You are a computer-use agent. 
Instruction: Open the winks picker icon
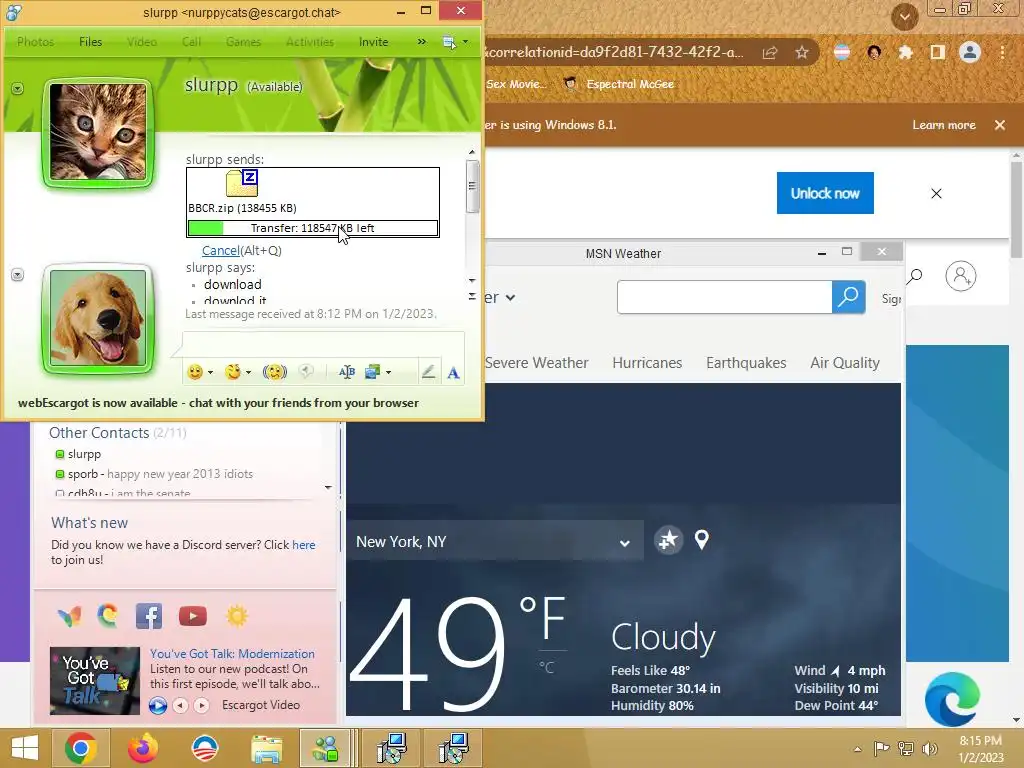pos(232,372)
